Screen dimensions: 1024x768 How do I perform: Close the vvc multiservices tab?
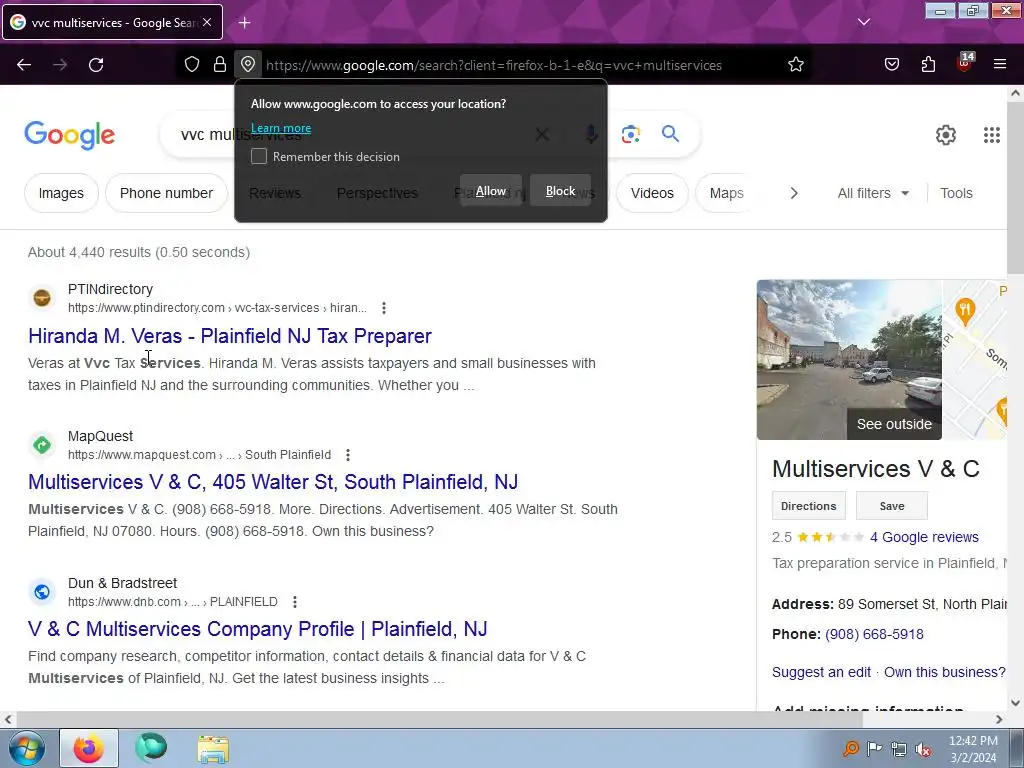click(207, 22)
